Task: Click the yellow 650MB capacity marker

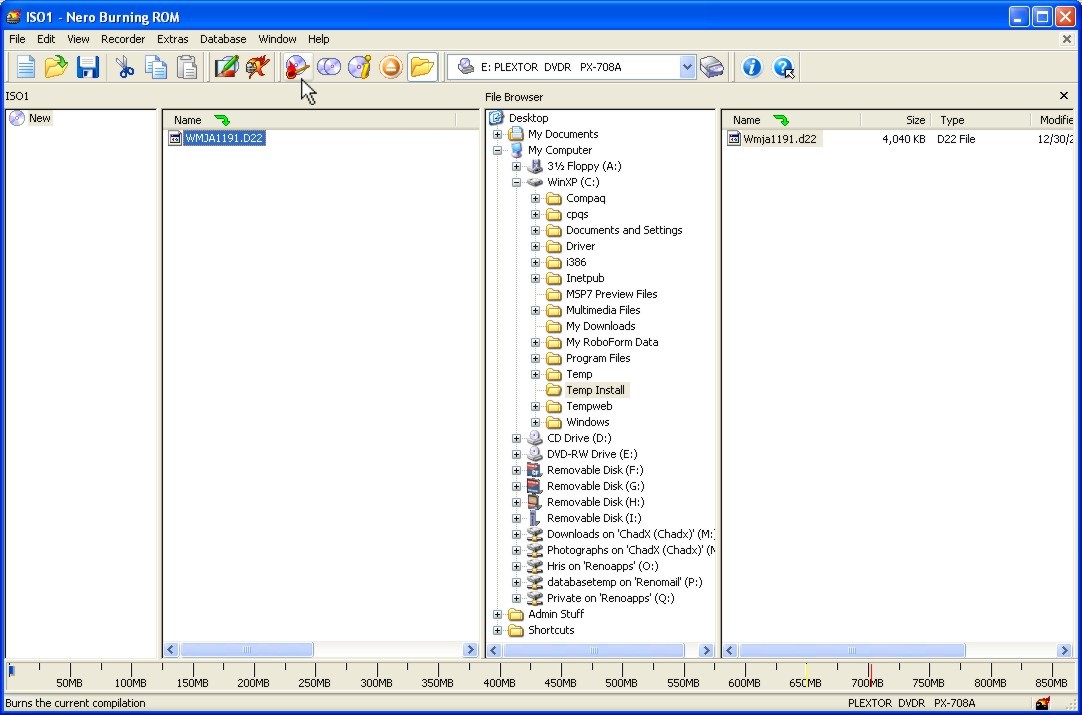Action: tap(806, 673)
